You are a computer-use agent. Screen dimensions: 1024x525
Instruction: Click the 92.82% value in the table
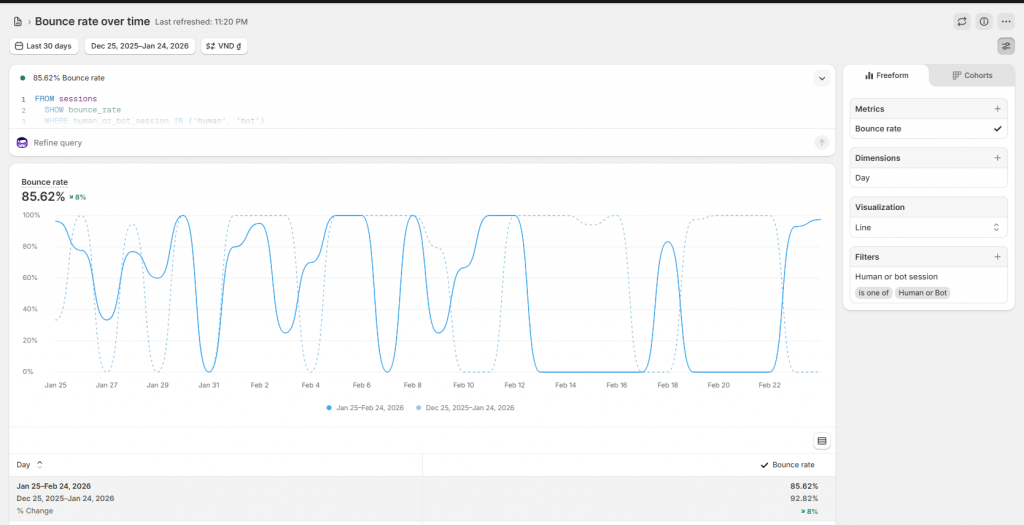click(x=803, y=498)
